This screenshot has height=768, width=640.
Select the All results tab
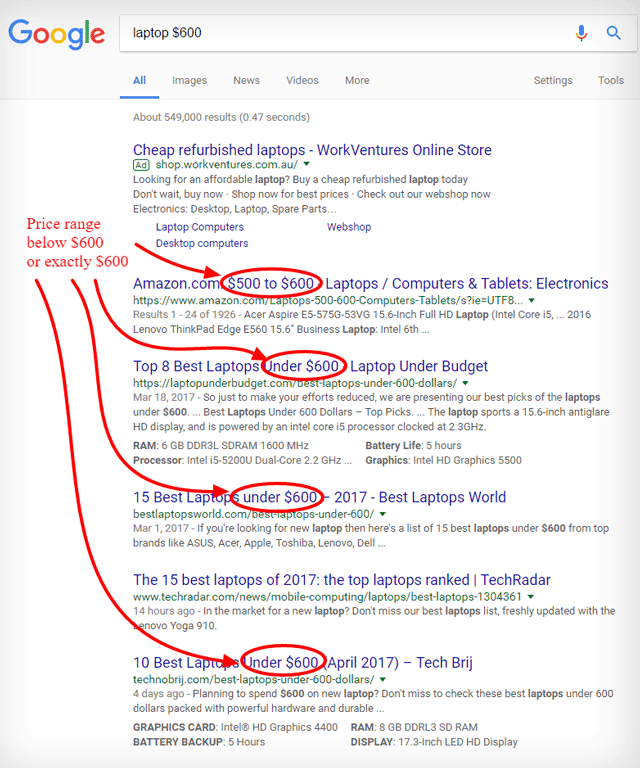pos(140,80)
